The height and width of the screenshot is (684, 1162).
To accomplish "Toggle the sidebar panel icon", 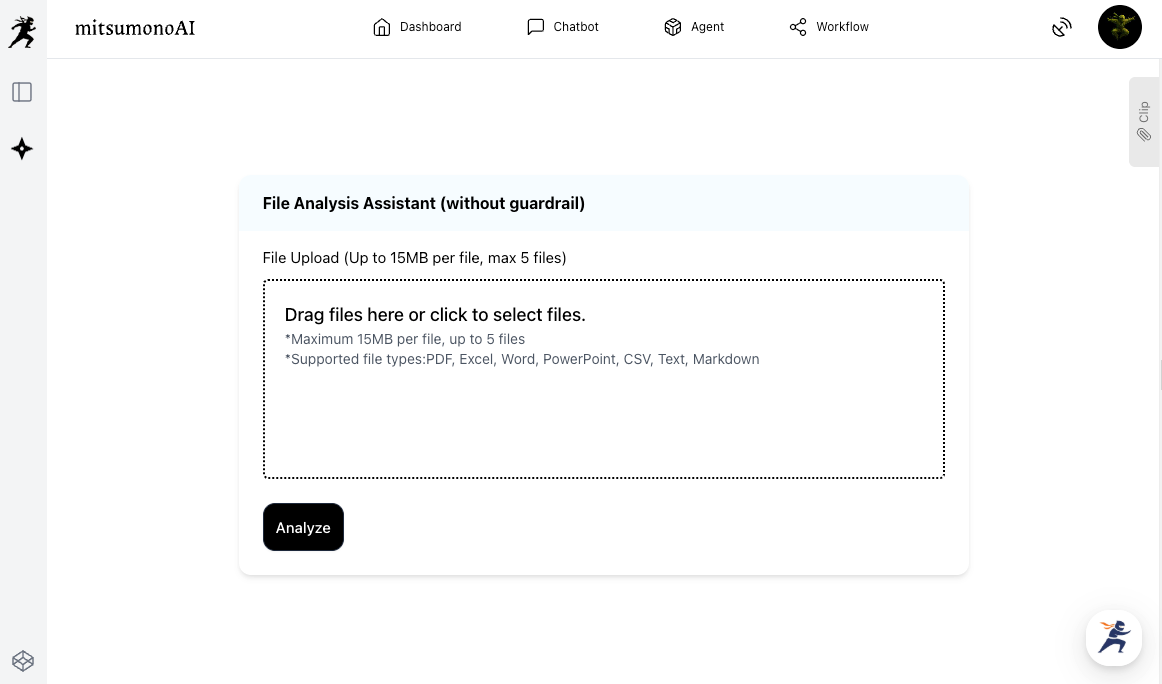I will pos(22,92).
